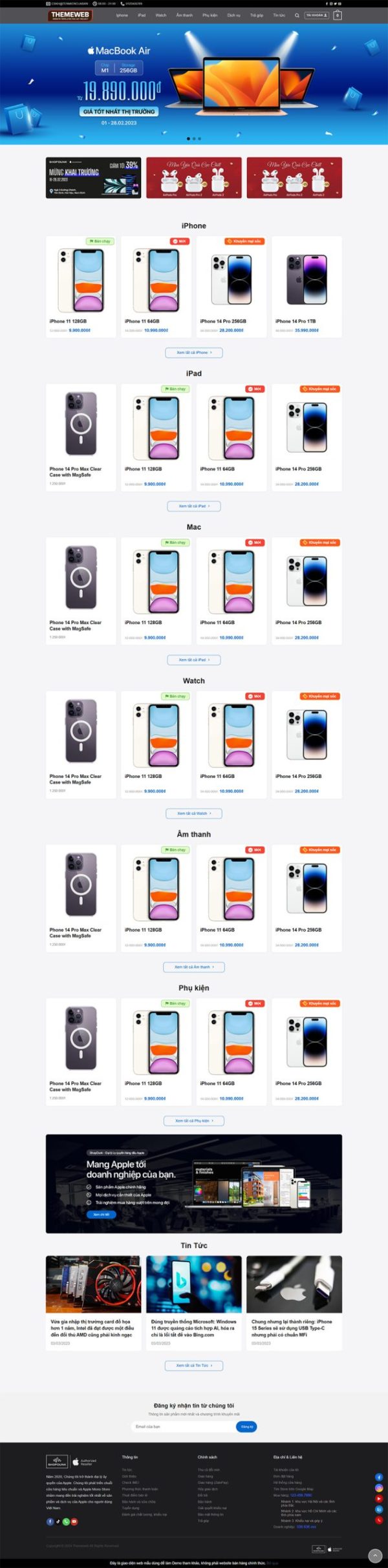388x1568 pixels.
Task: Open iPhone 14 Pro 1TB product thumbnail
Action: point(307,279)
